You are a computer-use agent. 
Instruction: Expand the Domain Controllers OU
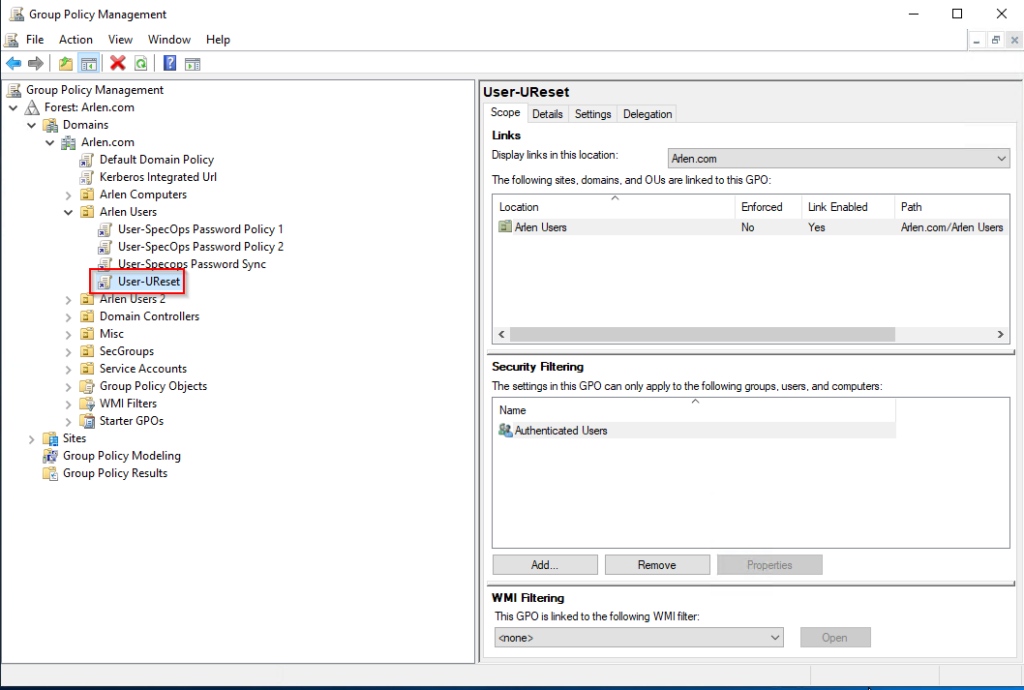click(x=69, y=317)
